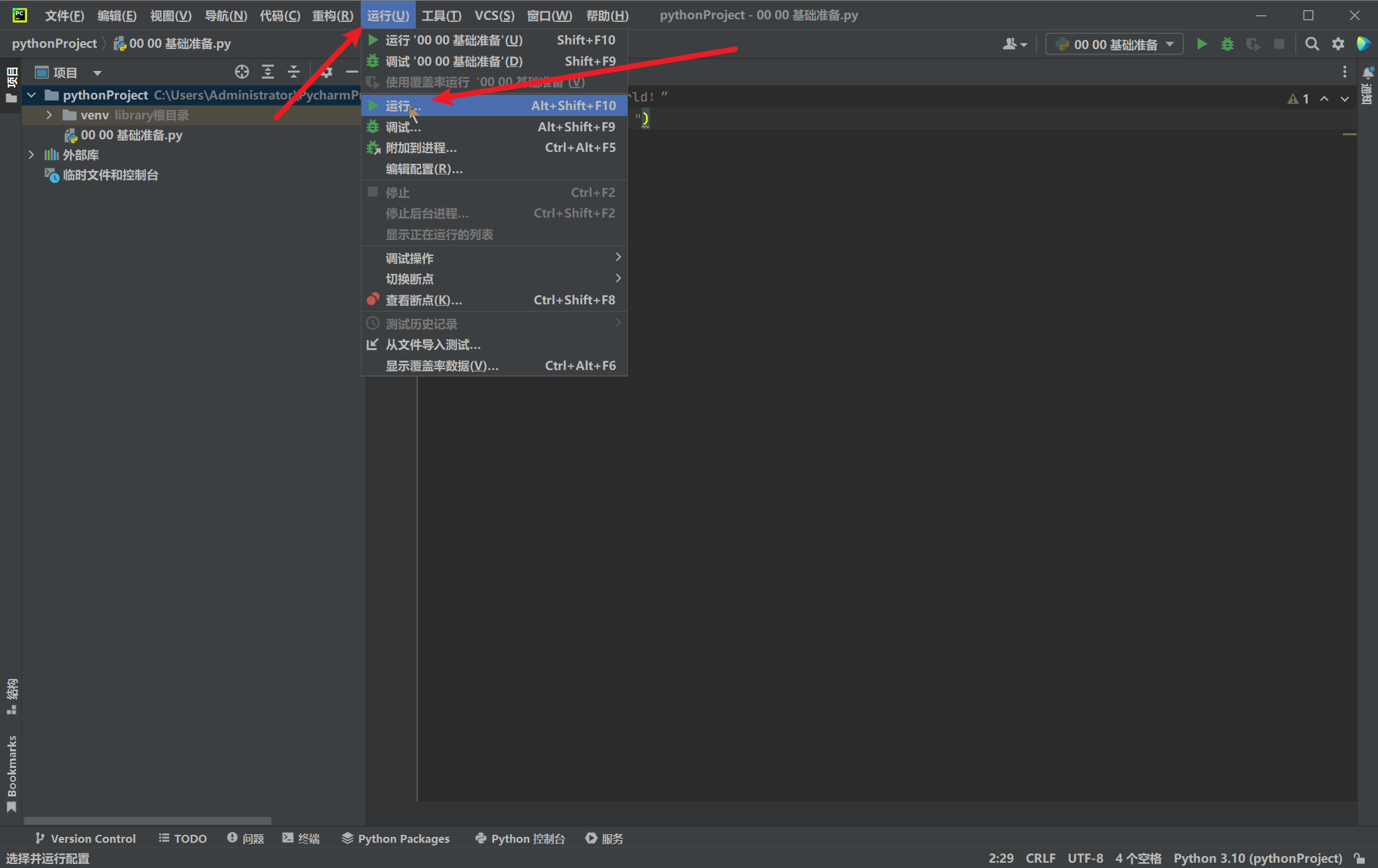Click the Run with Coverage toolbar icon
Screen dimensions: 1378x868
pos(1253,44)
